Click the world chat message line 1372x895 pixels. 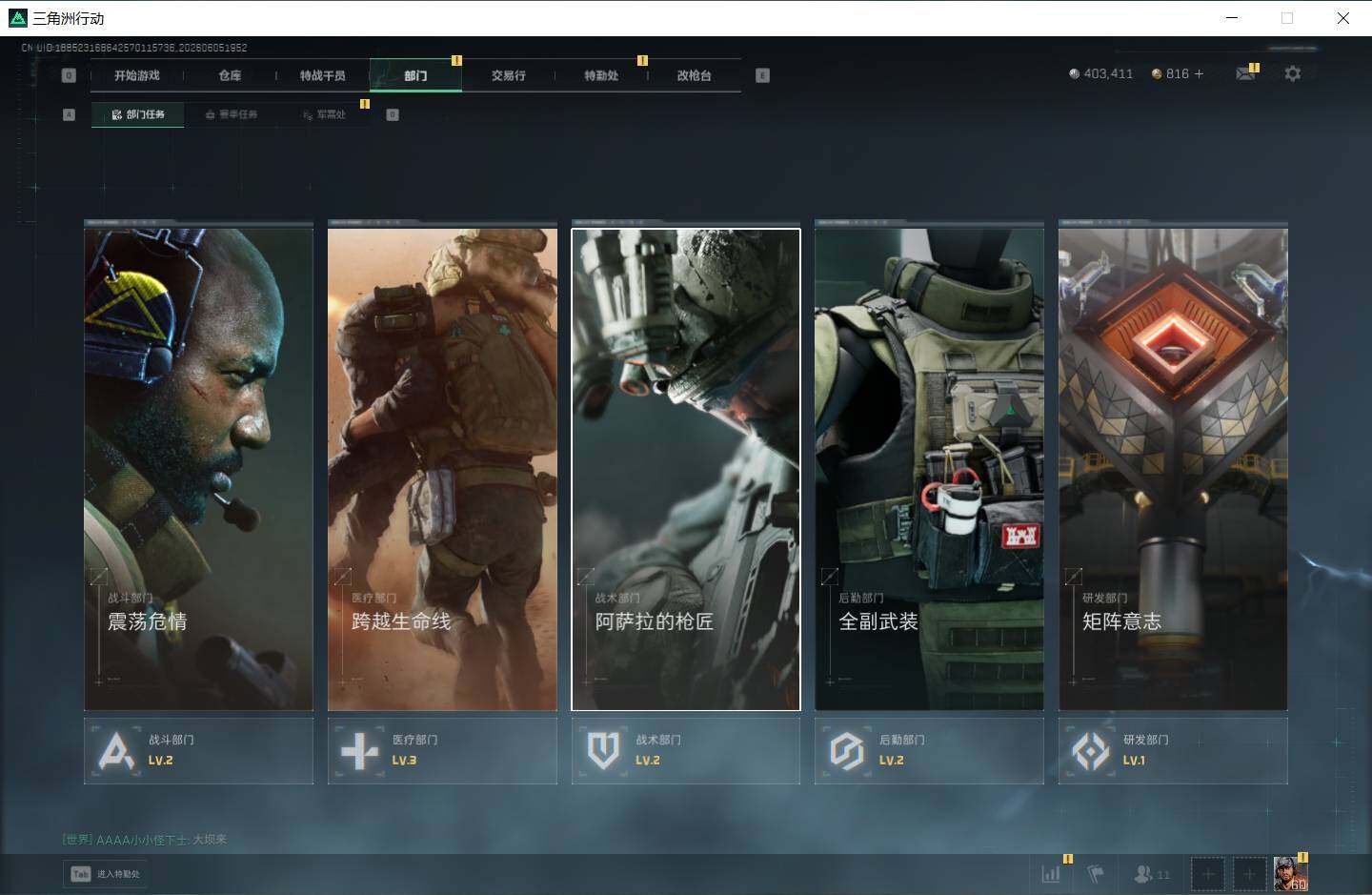[x=145, y=840]
